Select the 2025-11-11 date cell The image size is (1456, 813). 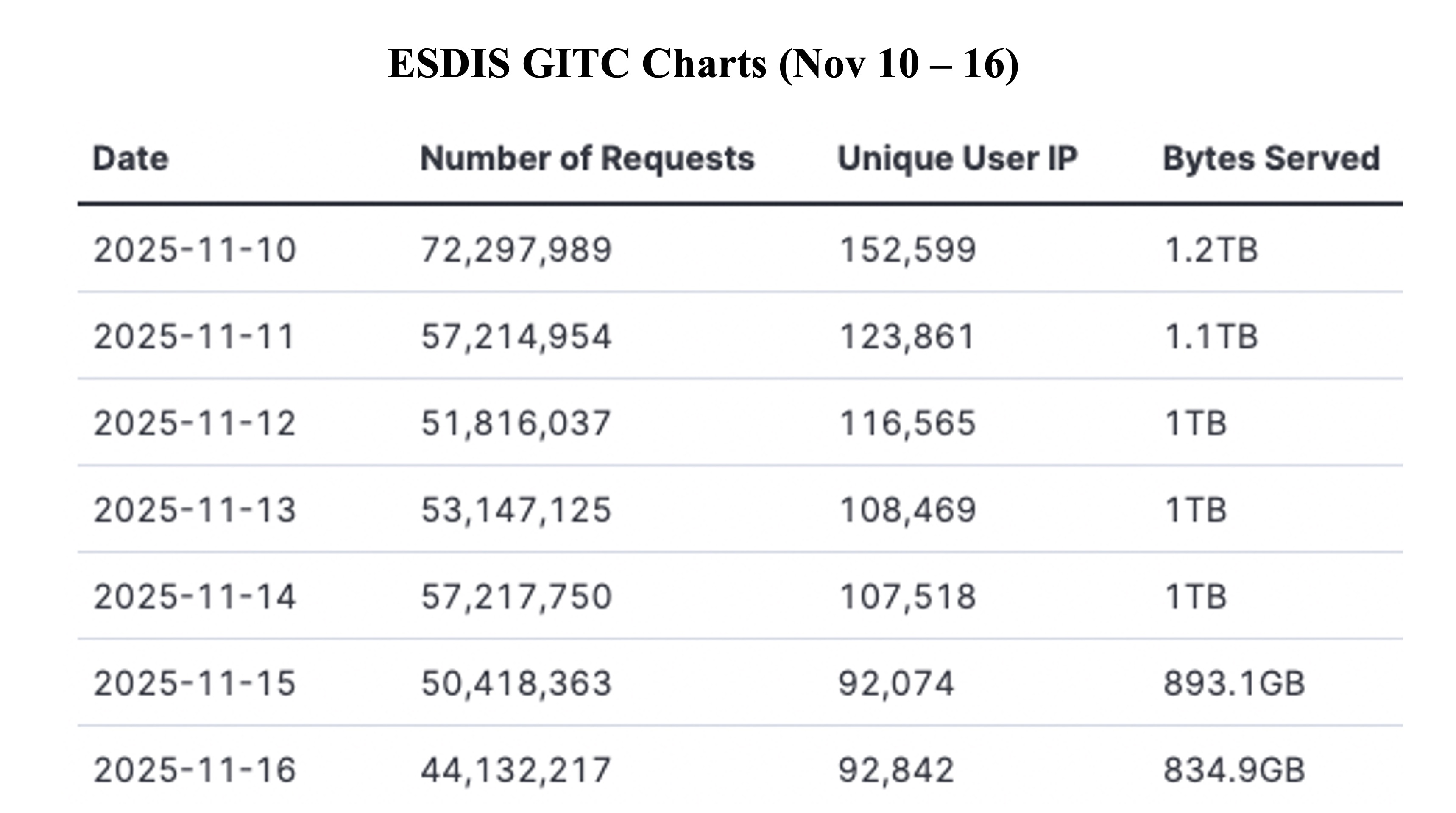click(x=195, y=337)
